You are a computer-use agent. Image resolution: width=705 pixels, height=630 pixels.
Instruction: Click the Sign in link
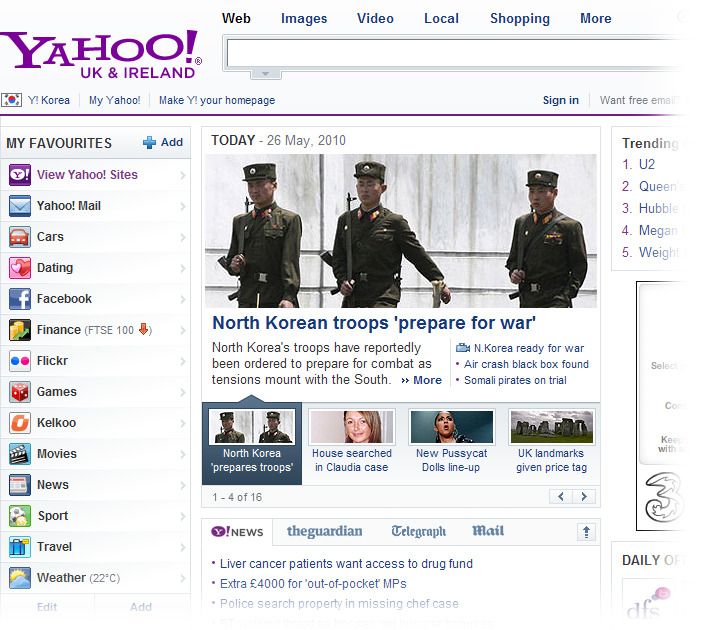tap(561, 100)
